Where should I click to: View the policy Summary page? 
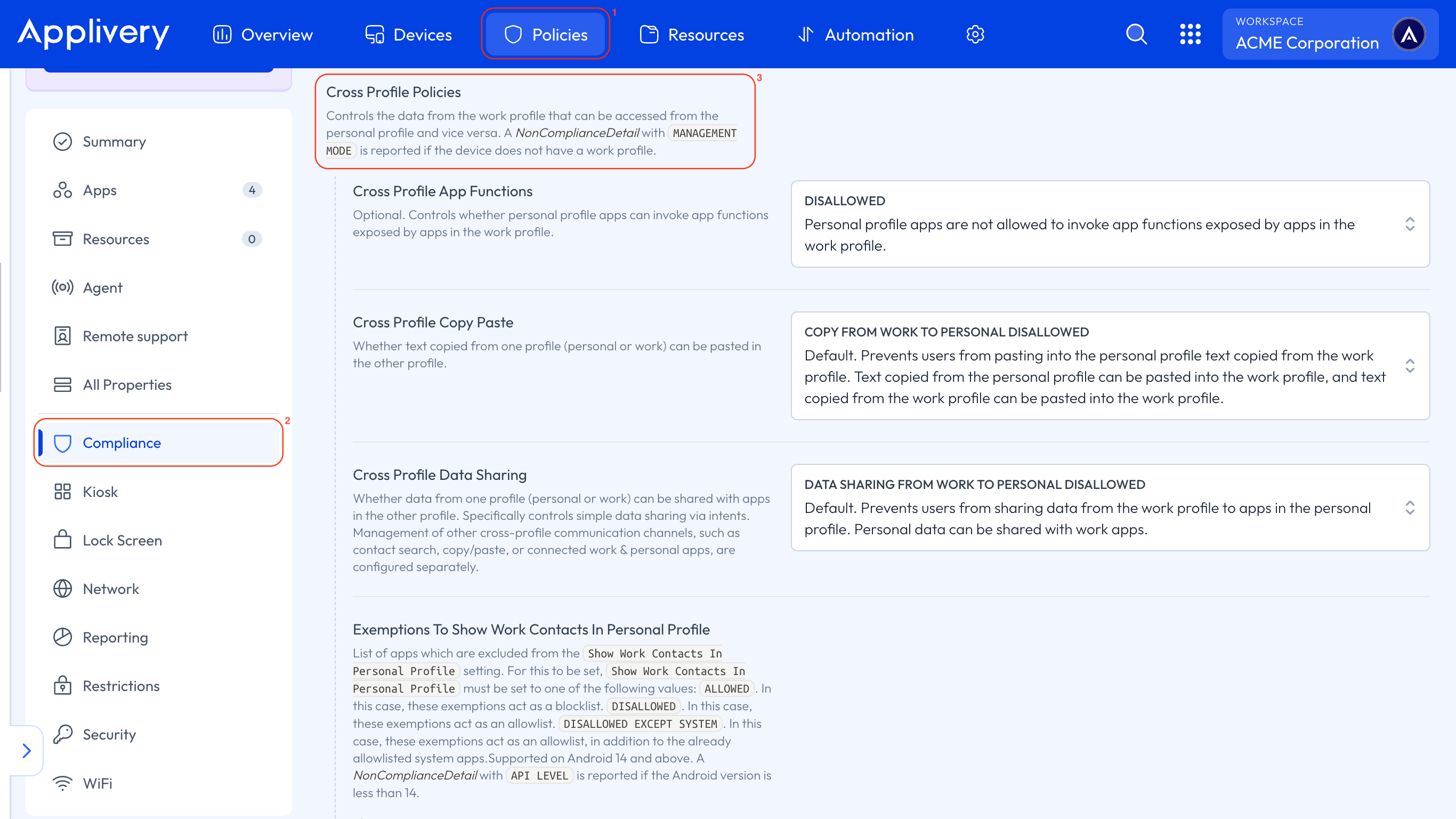pyautogui.click(x=114, y=141)
